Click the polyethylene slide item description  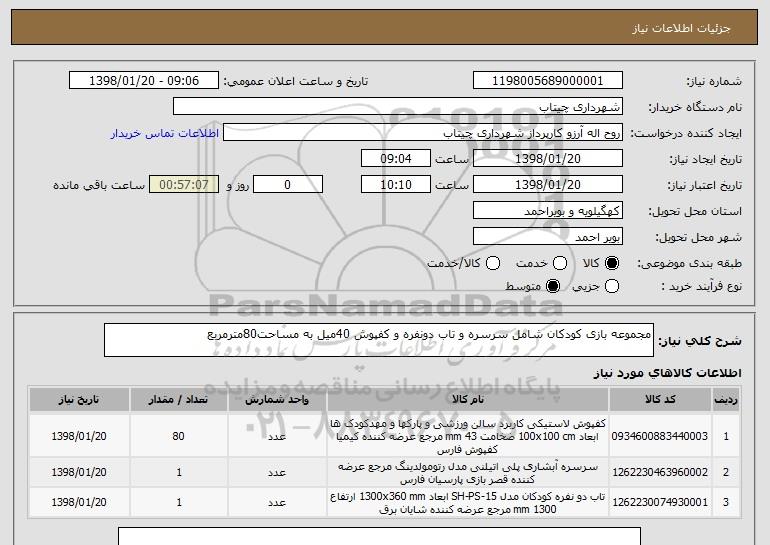click(x=468, y=472)
